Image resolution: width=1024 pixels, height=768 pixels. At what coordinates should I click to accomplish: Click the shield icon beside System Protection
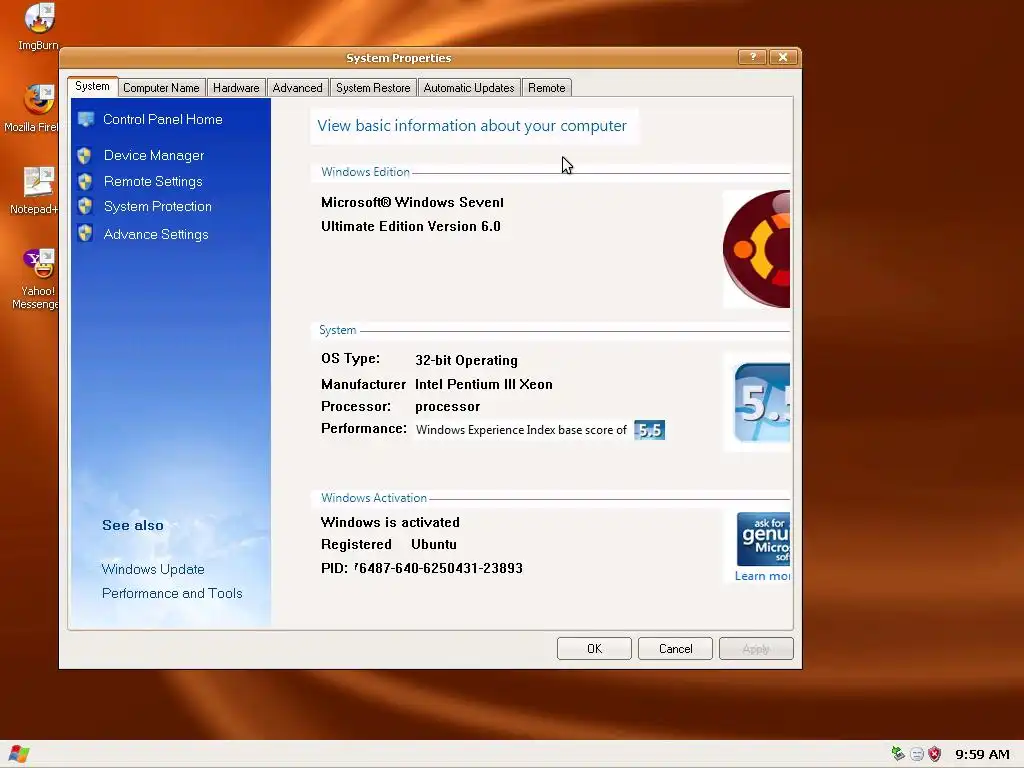tap(85, 206)
